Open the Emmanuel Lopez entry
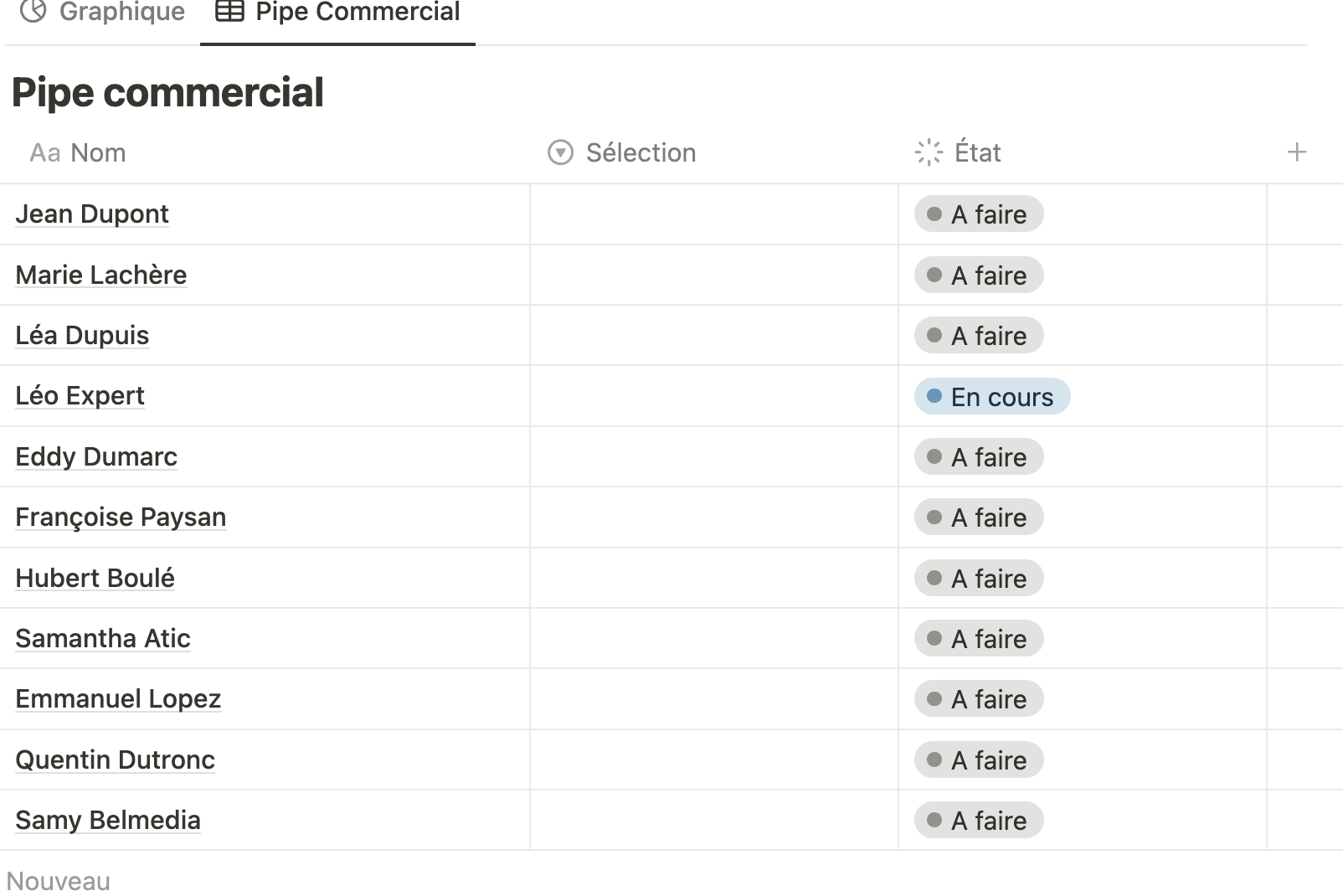The width and height of the screenshot is (1343, 896). click(118, 699)
